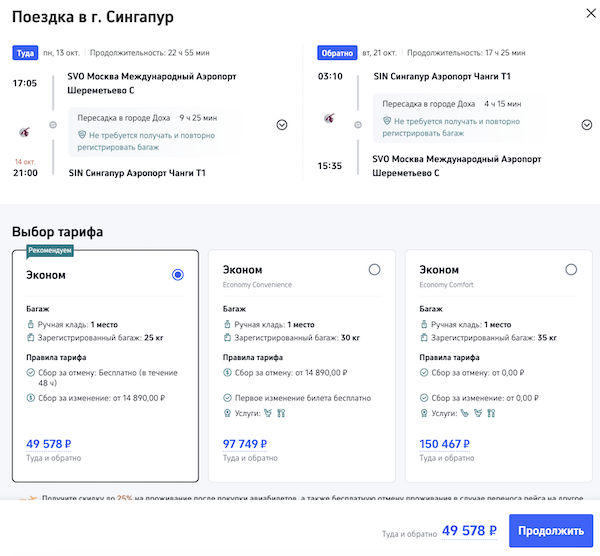
Task: Expand return flight layover details
Action: point(587,125)
